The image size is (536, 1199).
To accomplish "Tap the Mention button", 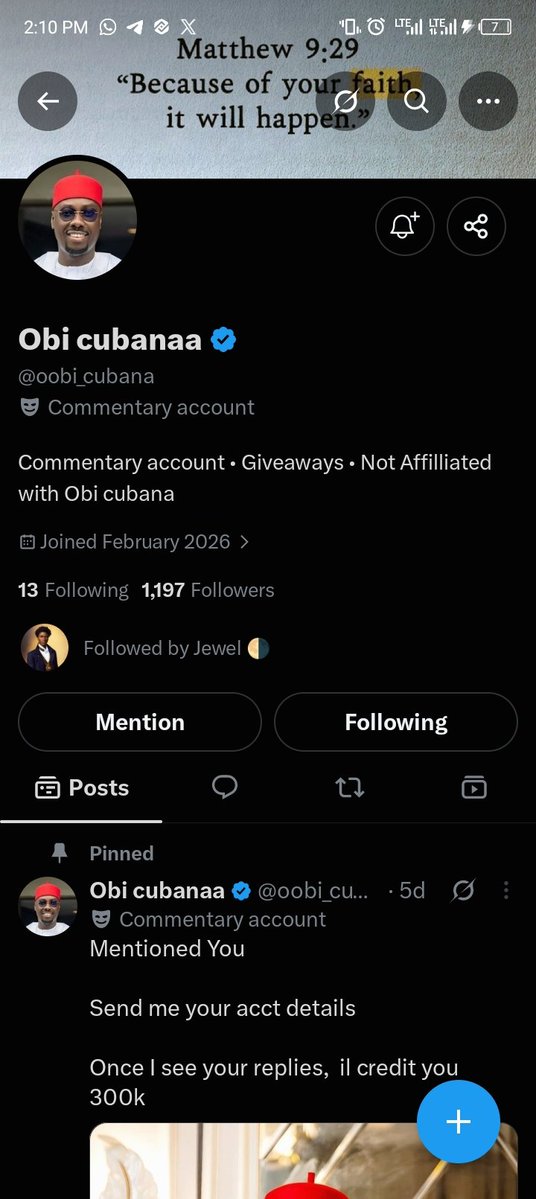I will click(140, 722).
